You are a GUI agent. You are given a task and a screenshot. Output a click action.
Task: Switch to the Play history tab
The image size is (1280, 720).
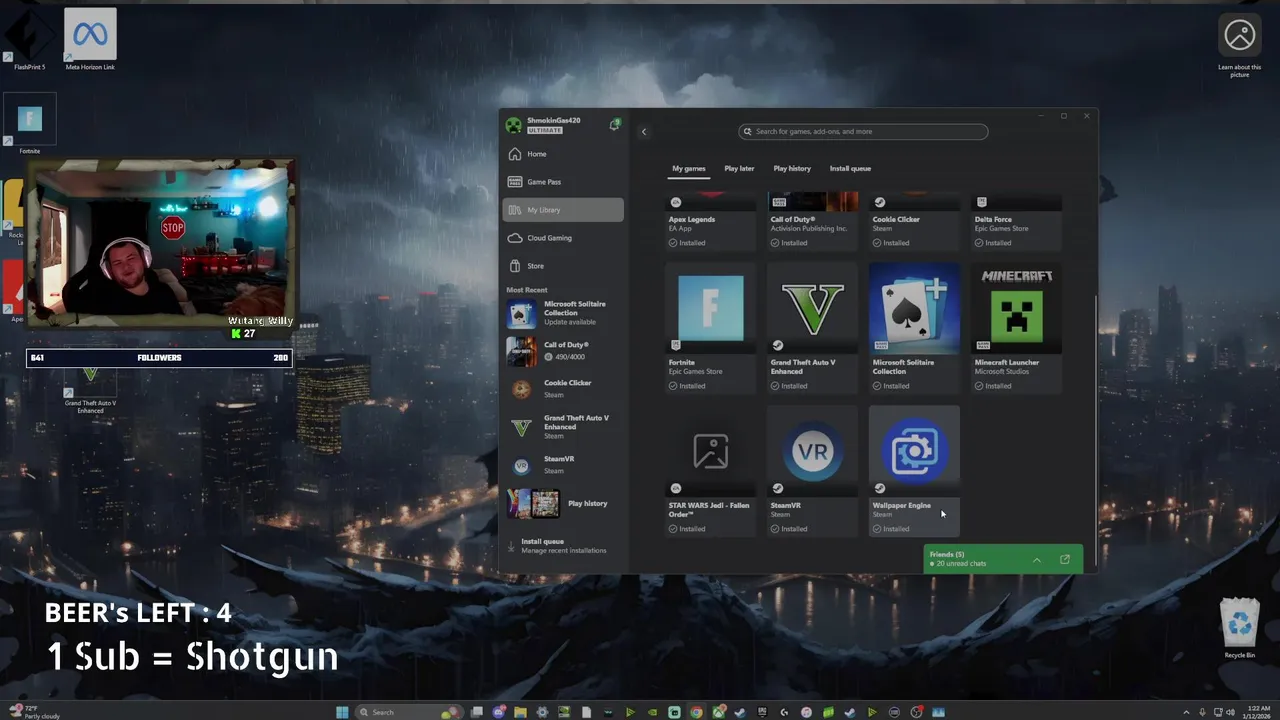coord(792,169)
